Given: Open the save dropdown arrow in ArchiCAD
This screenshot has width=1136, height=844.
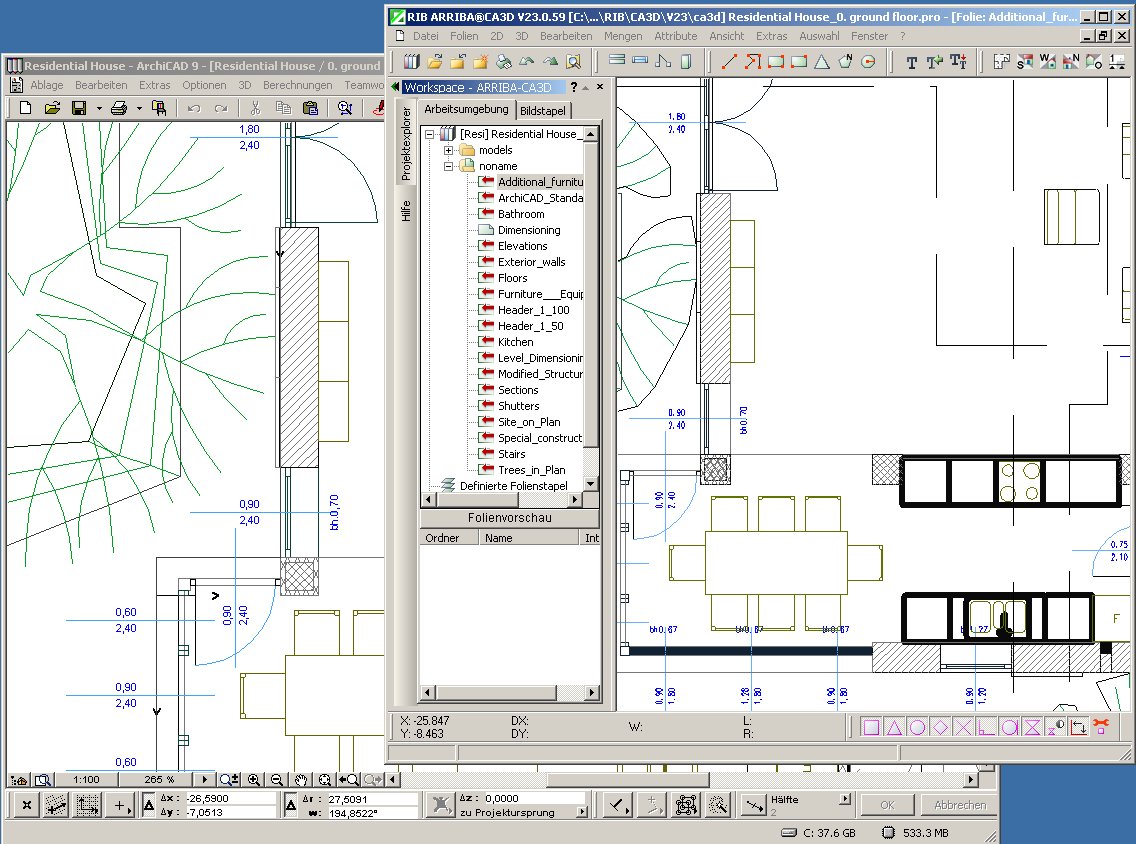Looking at the screenshot, I should point(99,109).
